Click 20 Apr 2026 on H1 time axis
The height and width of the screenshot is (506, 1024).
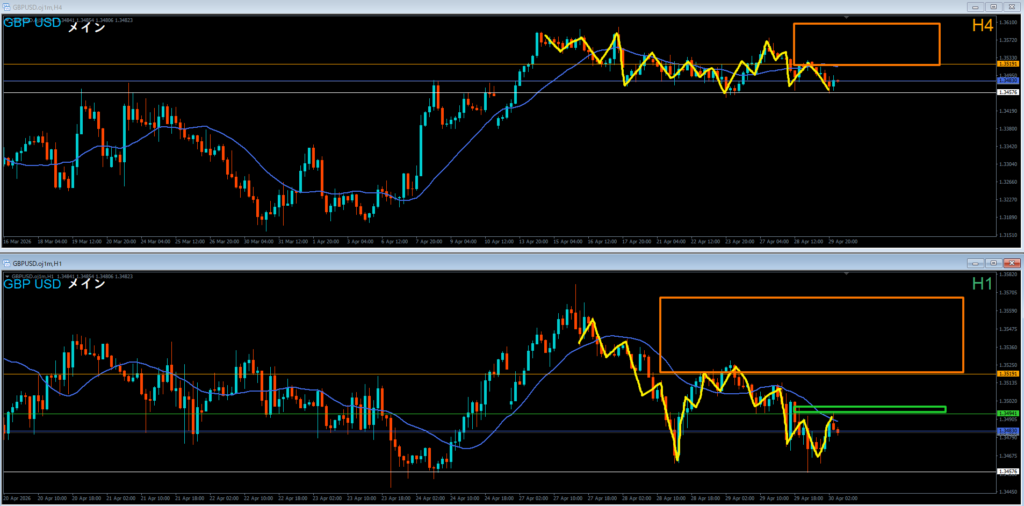18,498
